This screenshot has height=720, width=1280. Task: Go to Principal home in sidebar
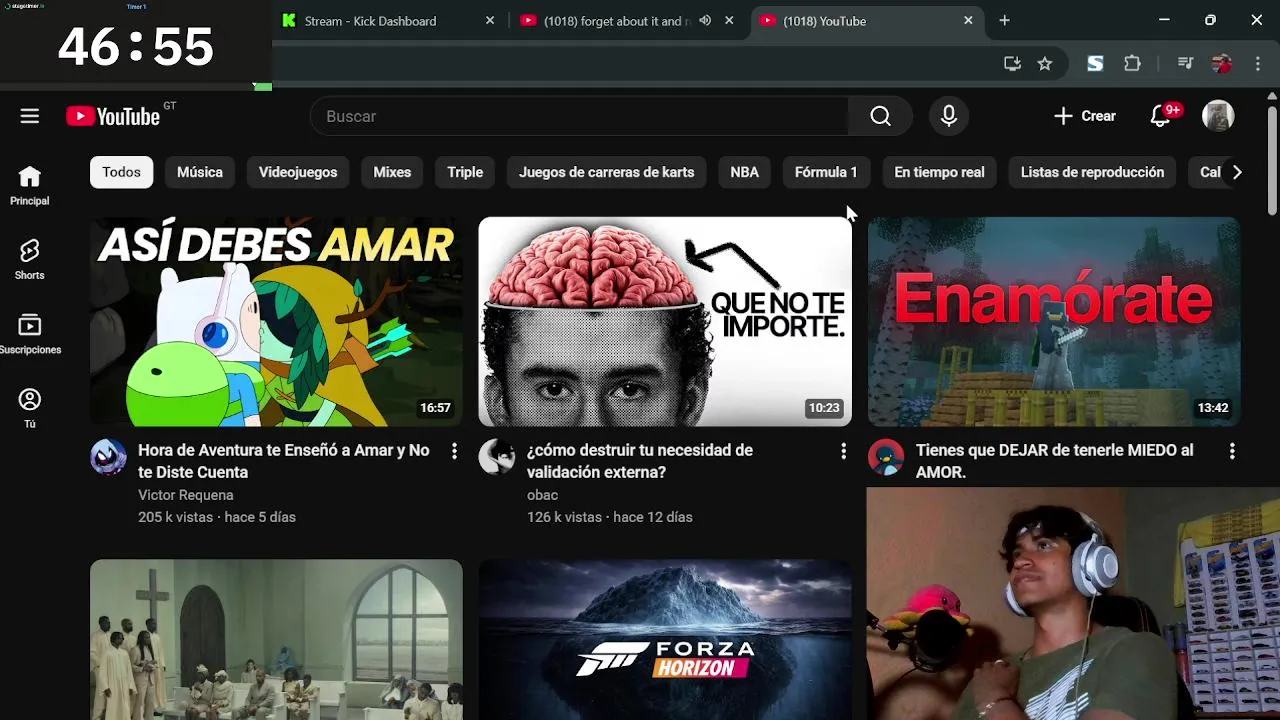(30, 186)
